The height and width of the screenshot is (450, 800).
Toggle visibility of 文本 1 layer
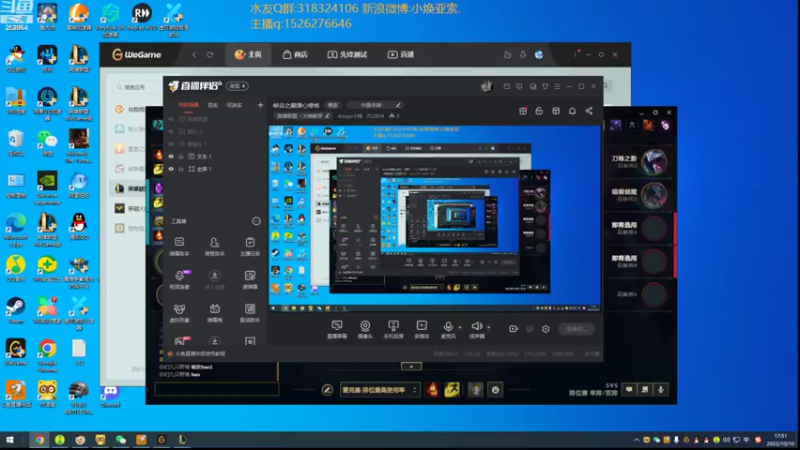[171, 157]
